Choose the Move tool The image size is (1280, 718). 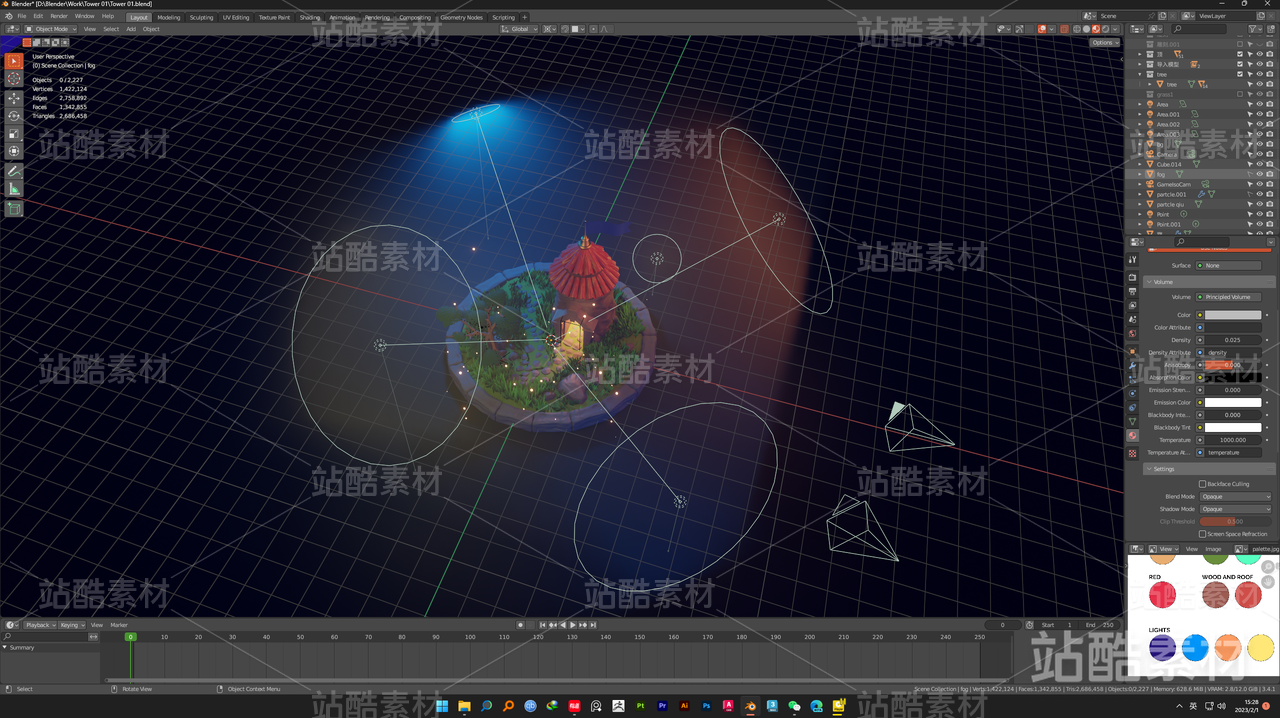coord(14,99)
